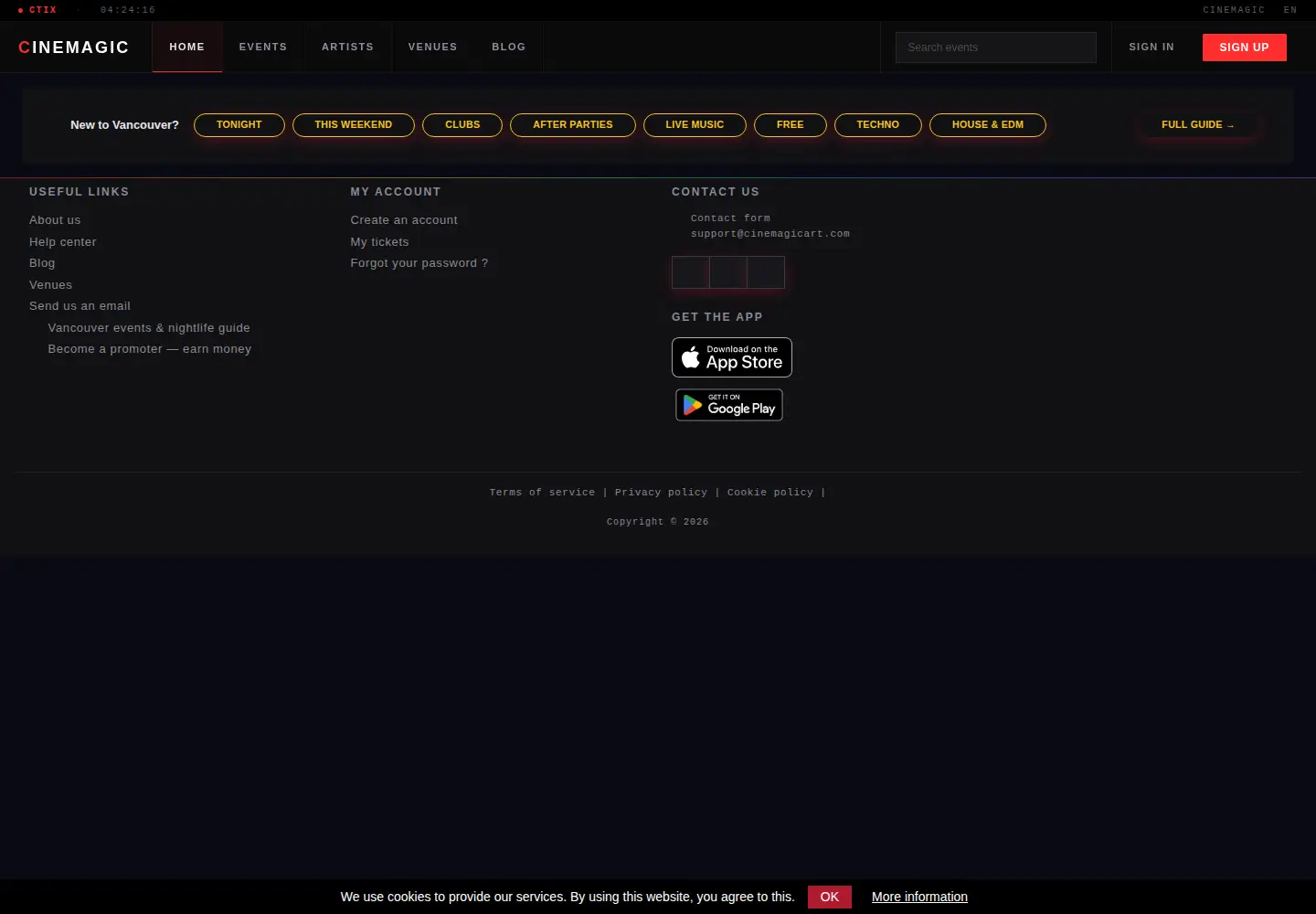Choose the HOUSE & EDM pill
The height and width of the screenshot is (914, 1316).
tap(988, 125)
